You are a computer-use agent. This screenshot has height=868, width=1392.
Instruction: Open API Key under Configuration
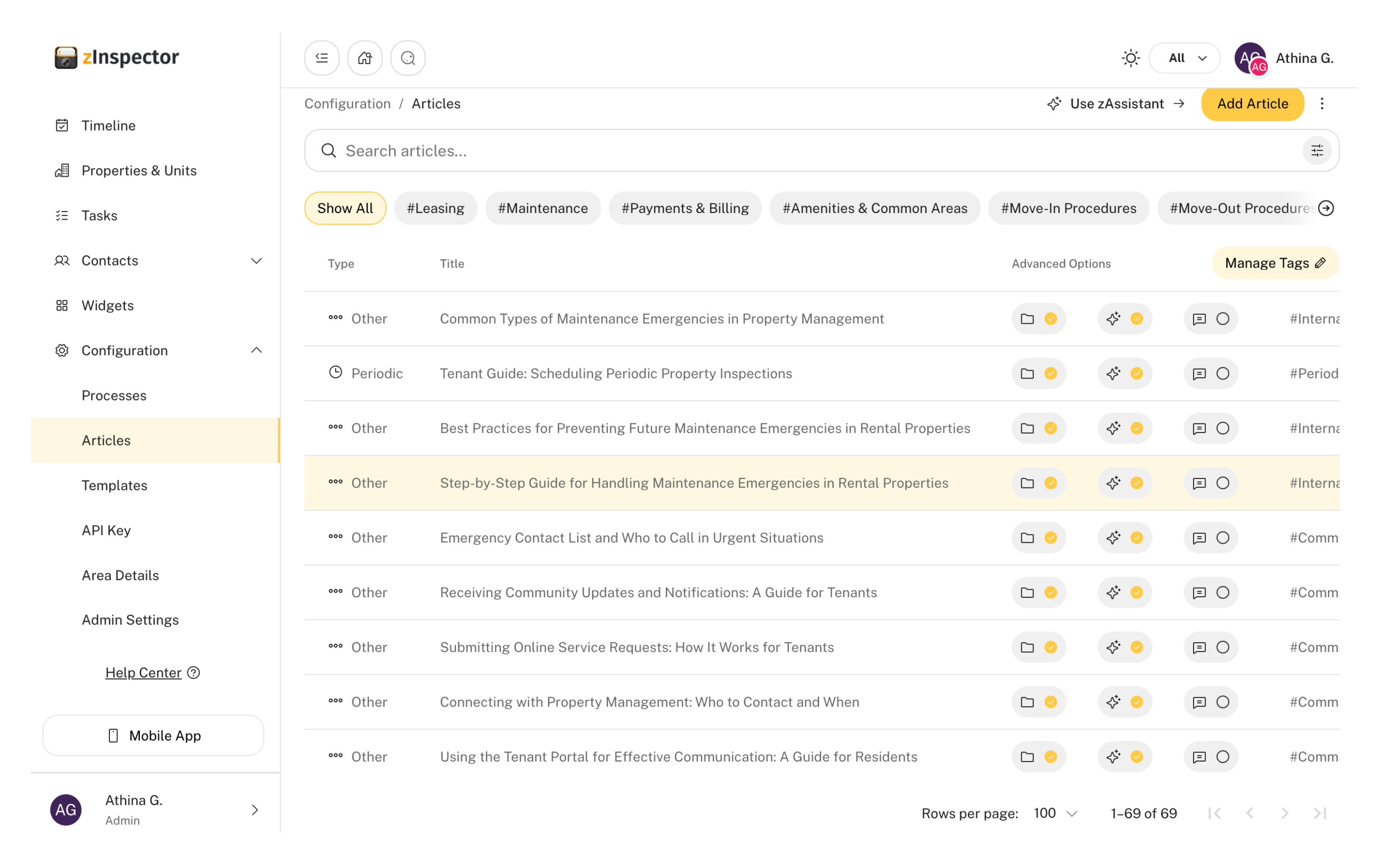point(106,531)
